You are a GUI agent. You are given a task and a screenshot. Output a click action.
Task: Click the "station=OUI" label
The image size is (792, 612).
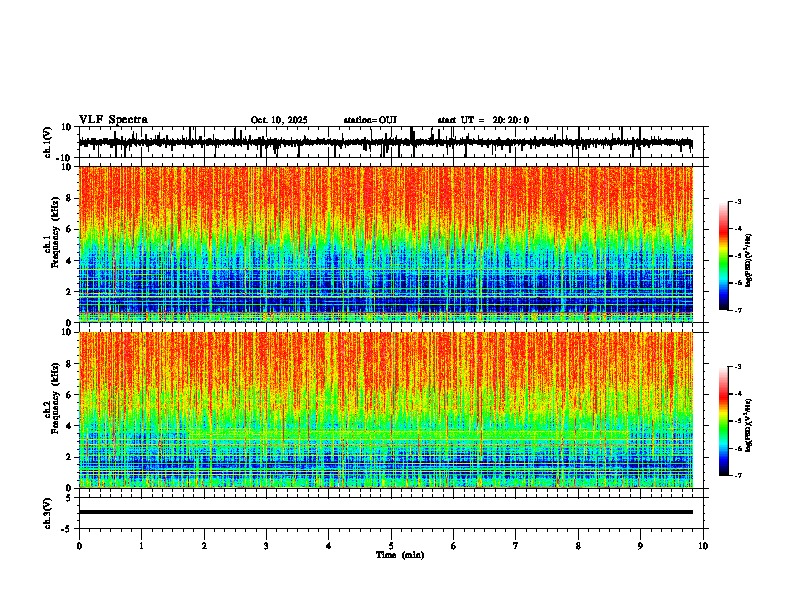(370, 120)
